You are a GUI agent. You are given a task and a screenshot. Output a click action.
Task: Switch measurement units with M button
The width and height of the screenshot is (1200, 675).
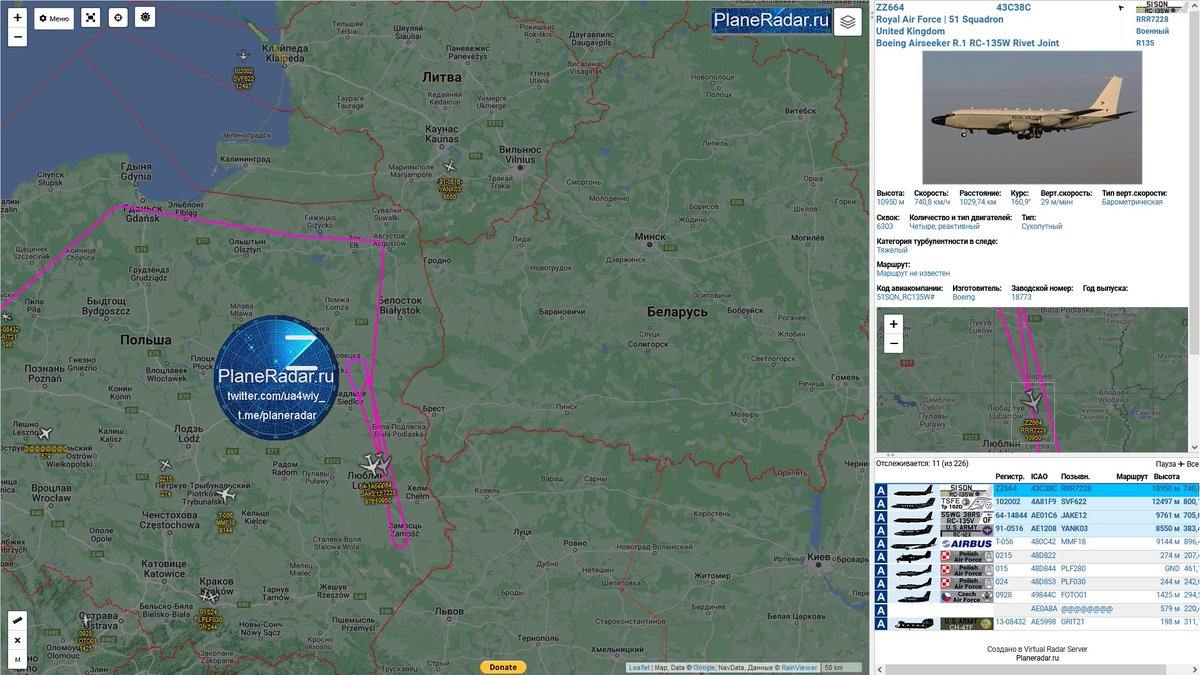point(17,659)
